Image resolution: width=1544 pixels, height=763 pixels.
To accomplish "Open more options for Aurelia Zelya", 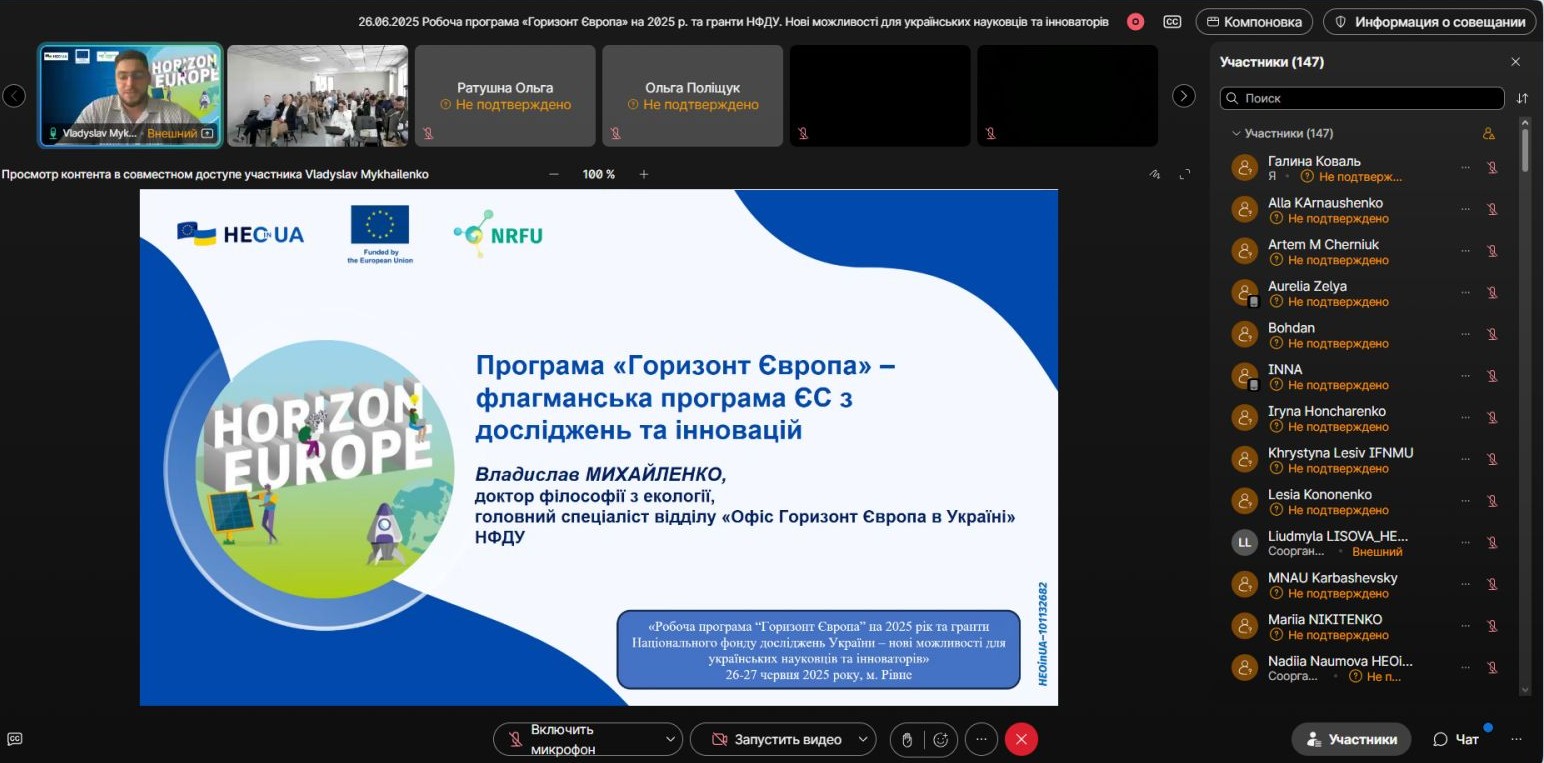I will [x=1466, y=293].
